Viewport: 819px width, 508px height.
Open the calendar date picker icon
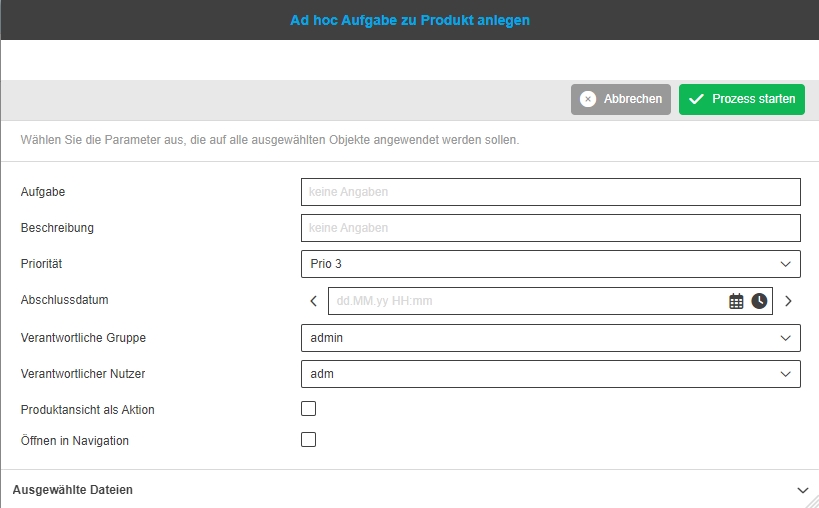(736, 301)
